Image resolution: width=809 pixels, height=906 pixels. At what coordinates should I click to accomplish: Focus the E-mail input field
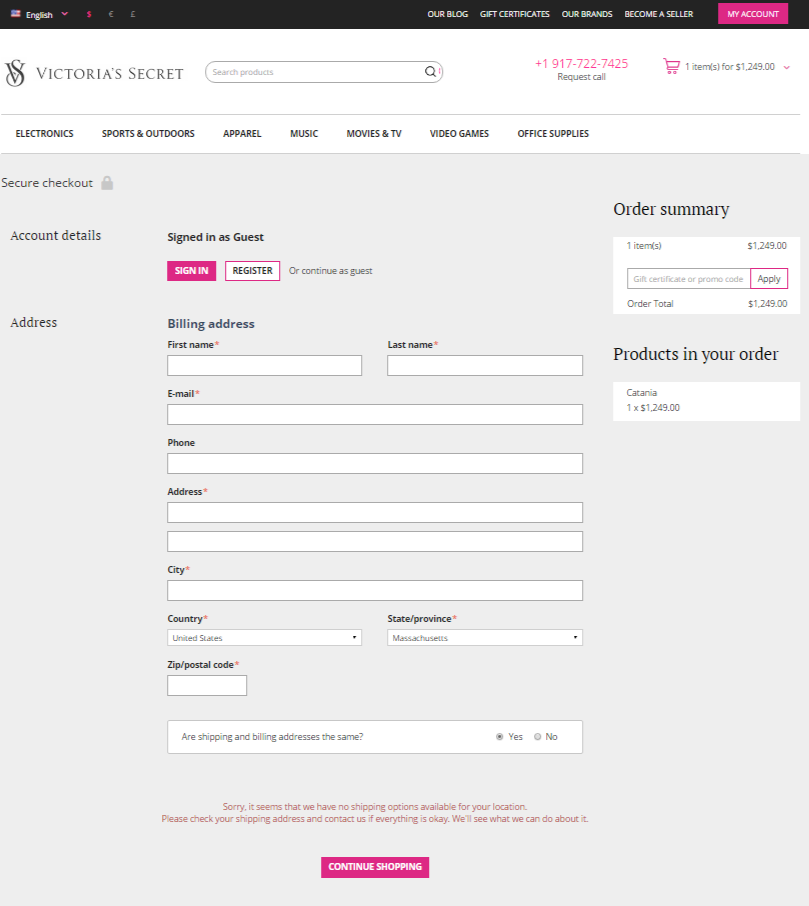click(x=375, y=414)
